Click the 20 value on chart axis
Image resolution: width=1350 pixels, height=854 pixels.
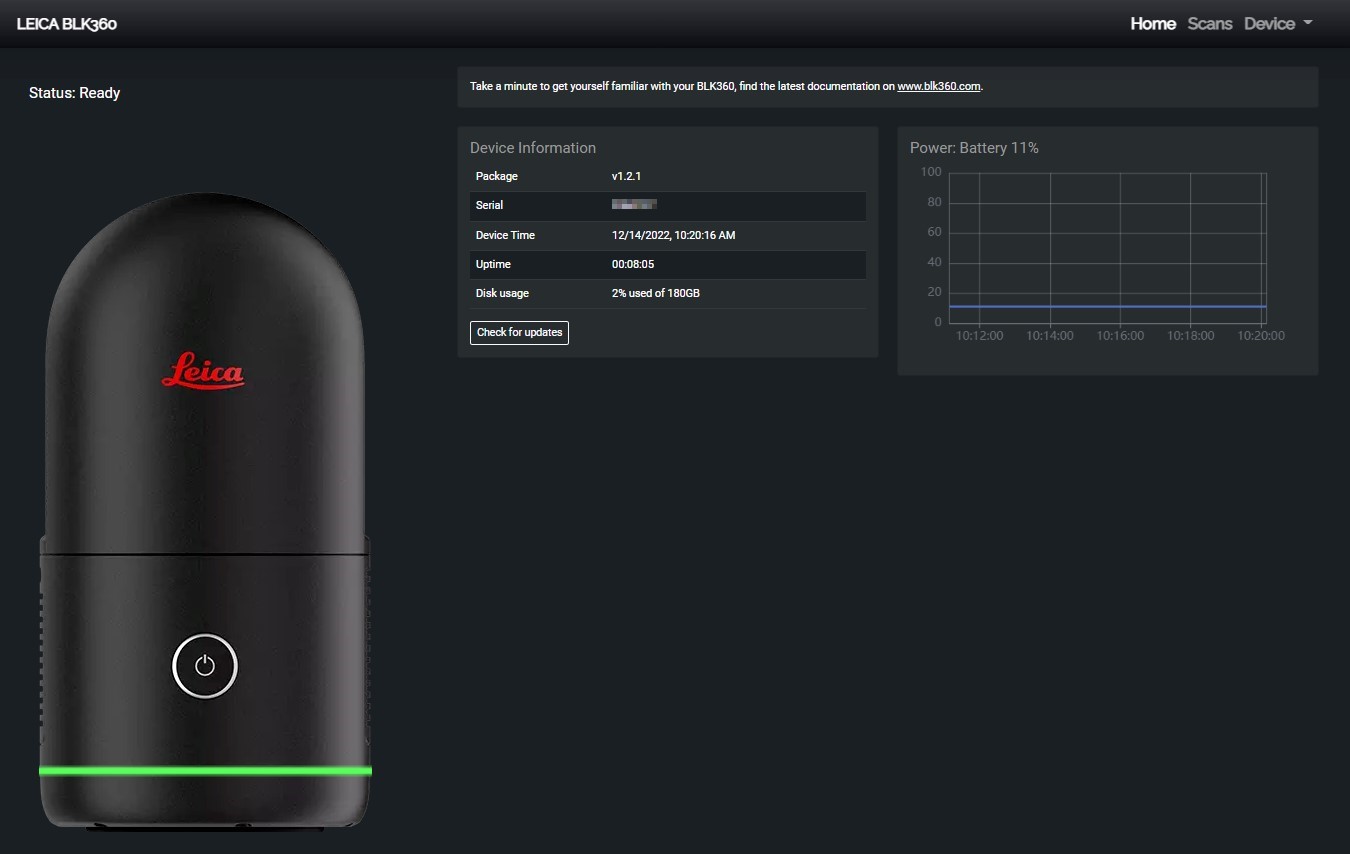coord(934,292)
